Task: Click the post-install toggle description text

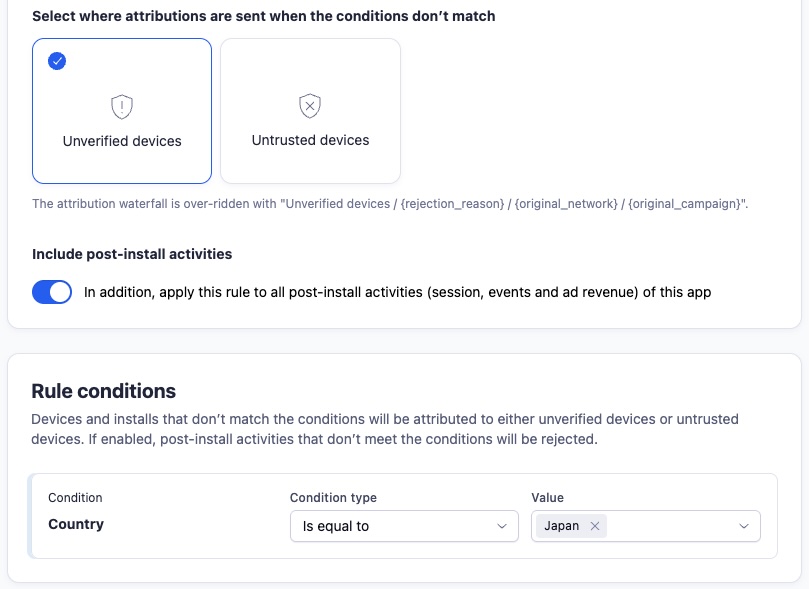Action: 397,292
